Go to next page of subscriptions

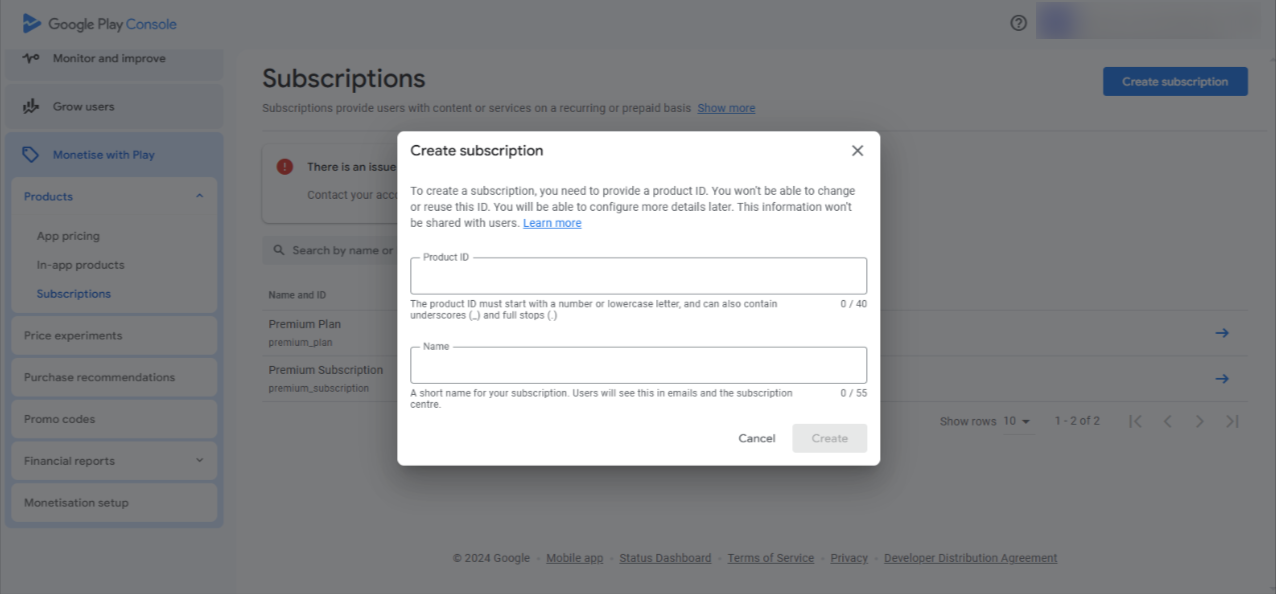click(x=1200, y=421)
